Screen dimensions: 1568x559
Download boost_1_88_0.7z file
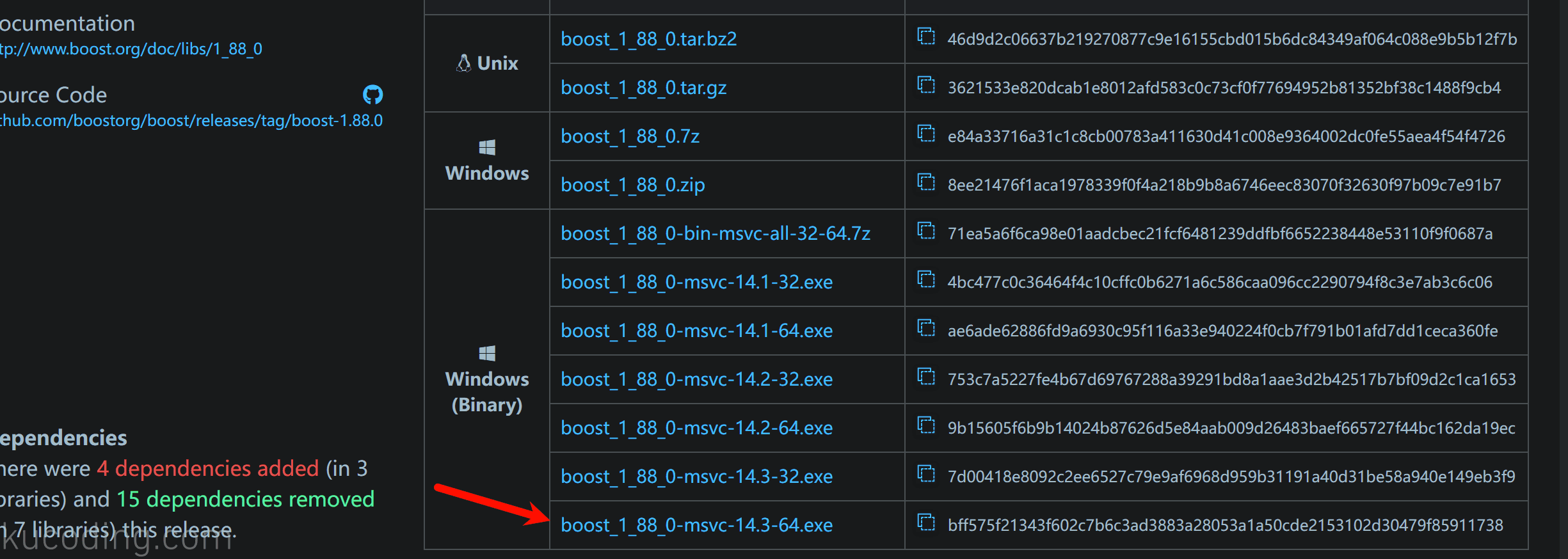pyautogui.click(x=630, y=136)
